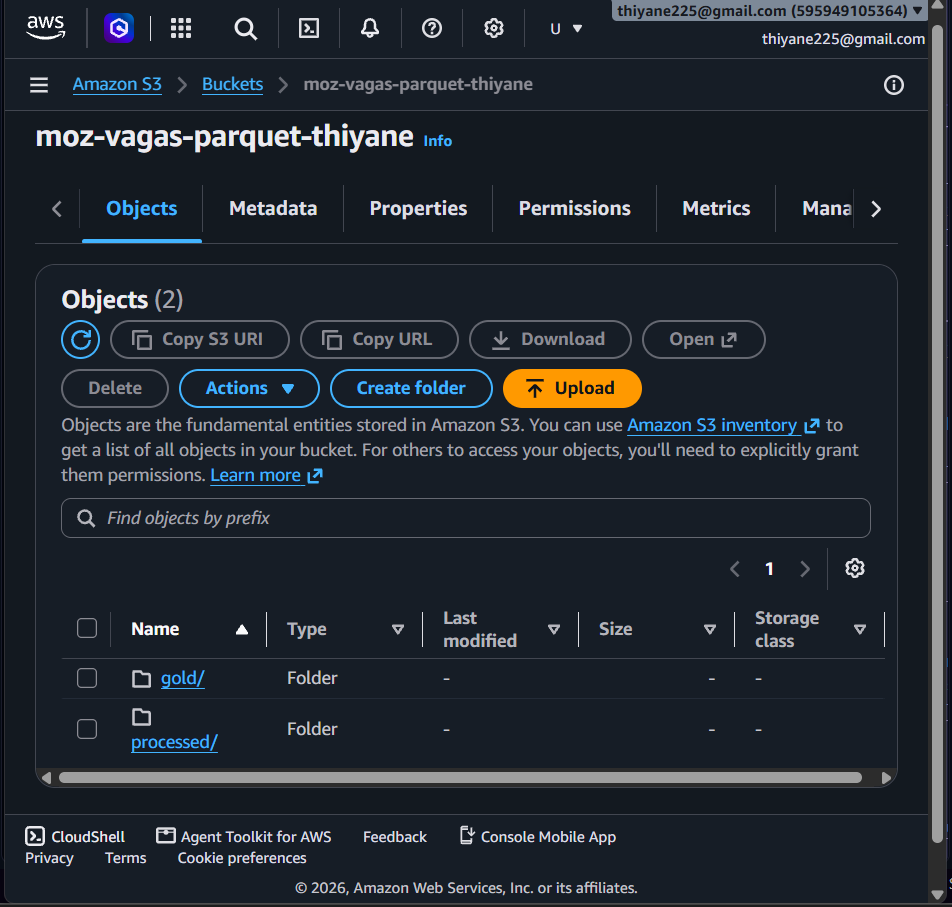Open the help question mark icon
This screenshot has width=952, height=907.
[x=432, y=28]
